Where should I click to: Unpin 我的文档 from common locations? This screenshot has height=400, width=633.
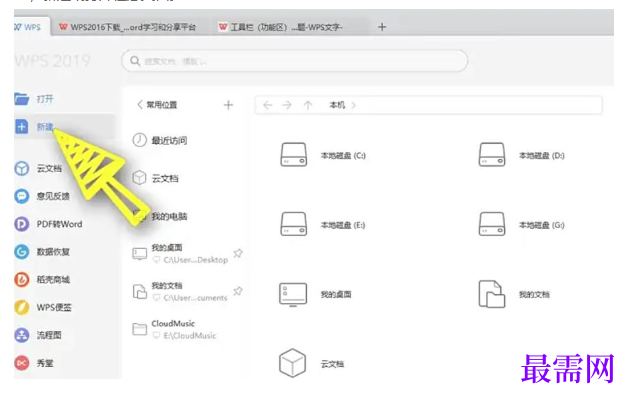pos(238,291)
